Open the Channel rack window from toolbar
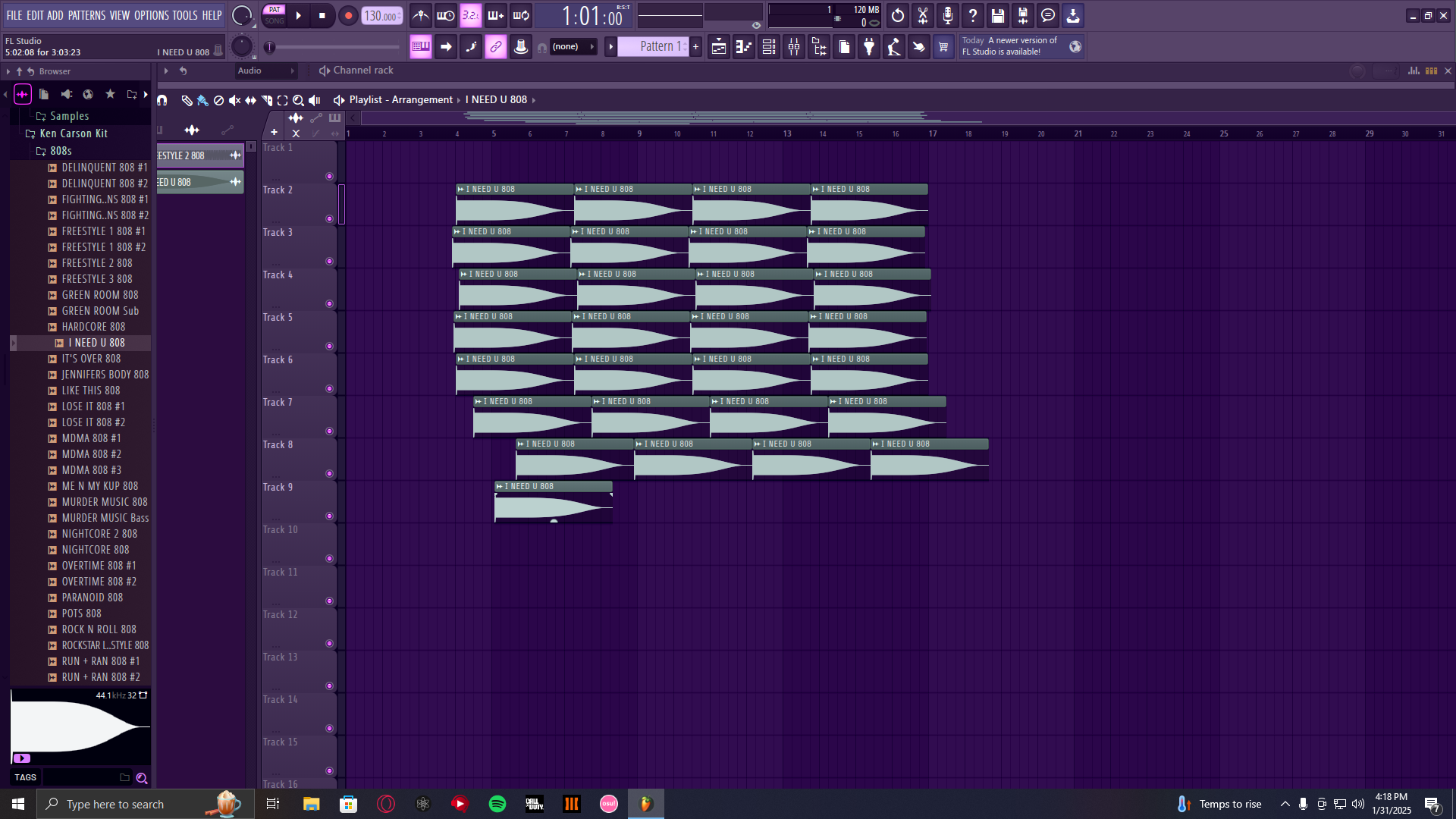The width and height of the screenshot is (1456, 819). click(x=769, y=47)
